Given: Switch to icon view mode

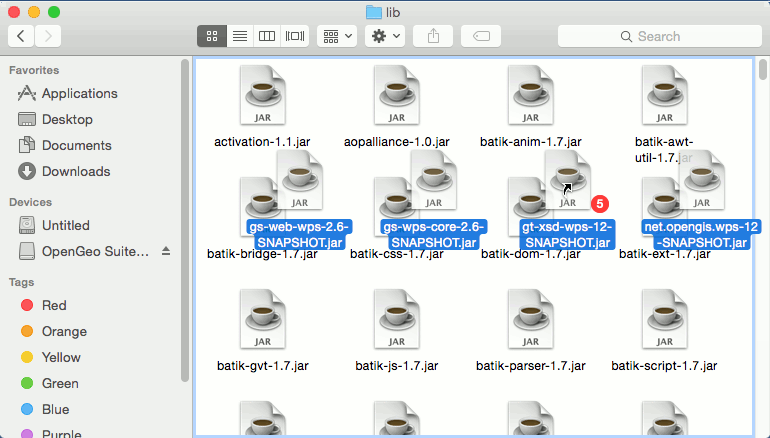Looking at the screenshot, I should pos(211,36).
